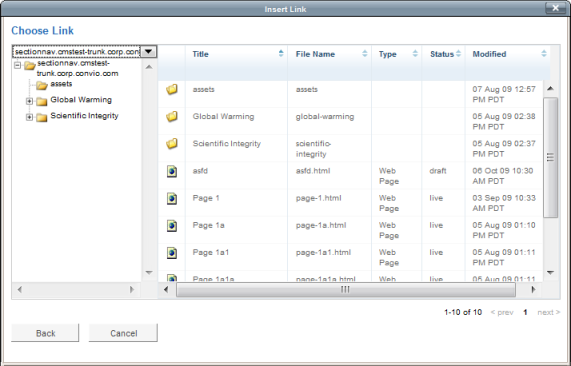Click the File Name column header
The height and width of the screenshot is (366, 571).
coord(315,54)
